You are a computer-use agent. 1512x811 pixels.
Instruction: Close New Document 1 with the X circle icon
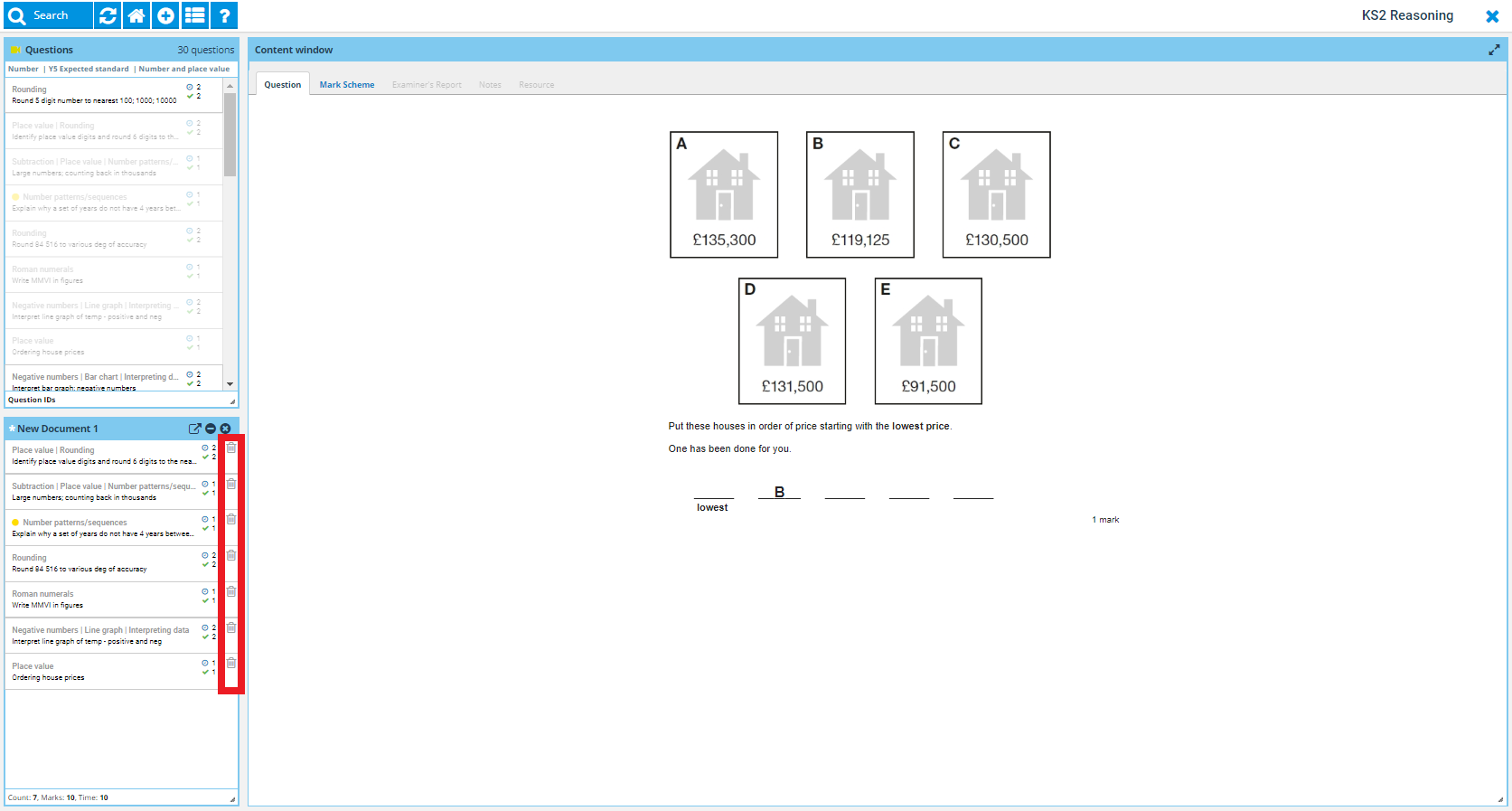tap(226, 429)
